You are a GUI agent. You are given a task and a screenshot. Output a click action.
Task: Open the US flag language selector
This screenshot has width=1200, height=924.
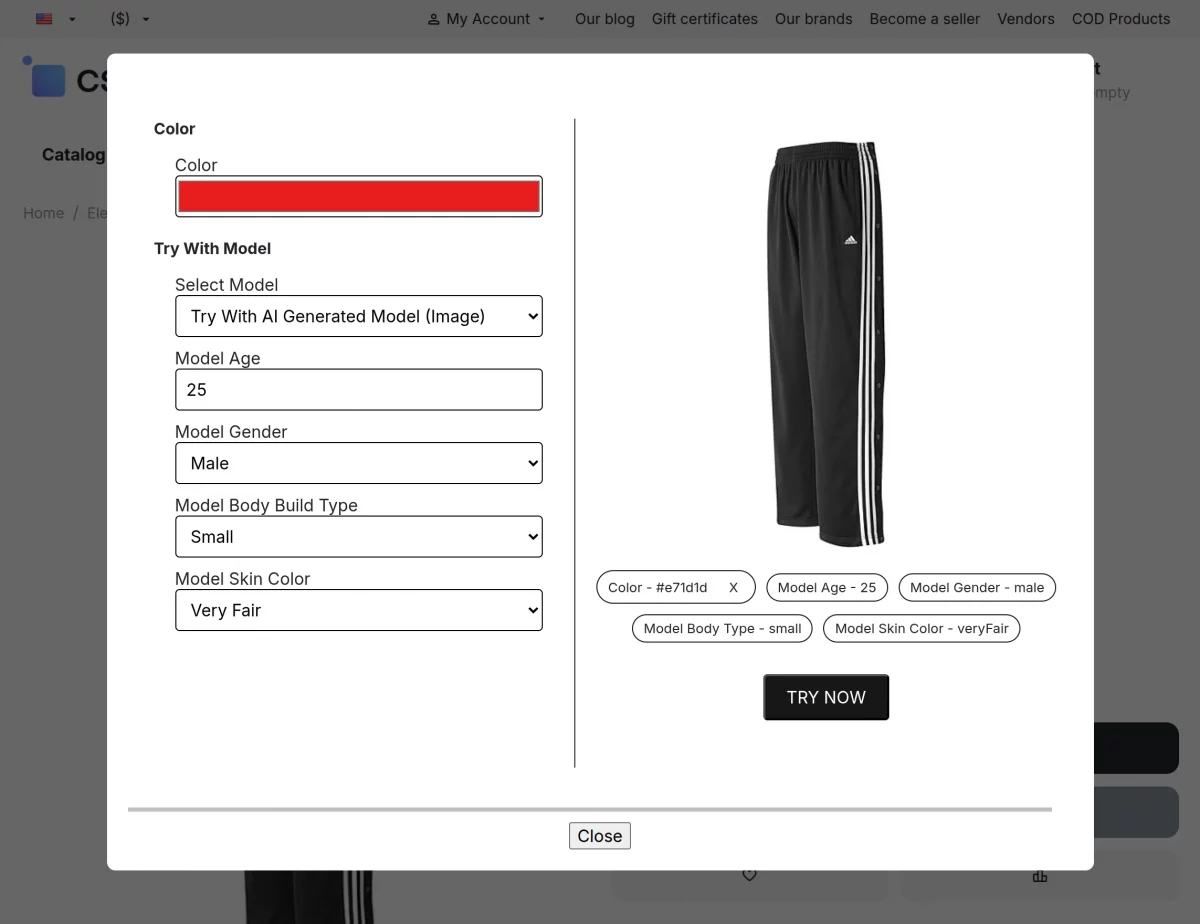[x=55, y=18]
